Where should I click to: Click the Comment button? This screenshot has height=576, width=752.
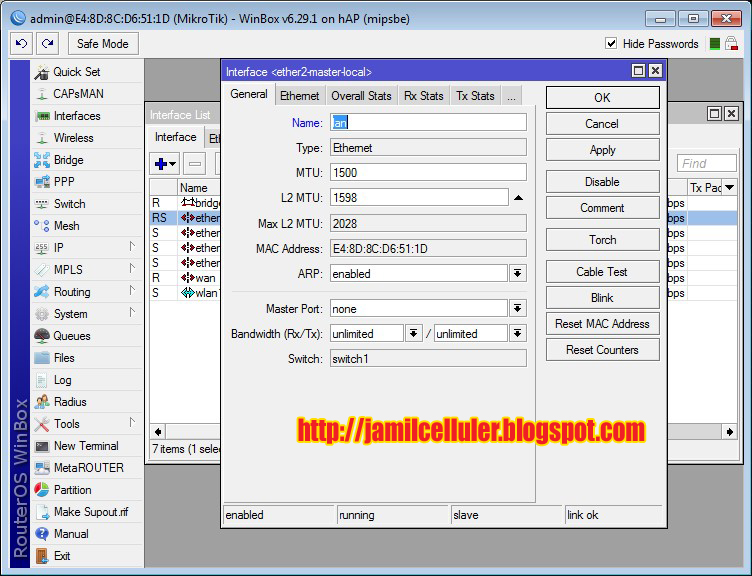pos(602,208)
